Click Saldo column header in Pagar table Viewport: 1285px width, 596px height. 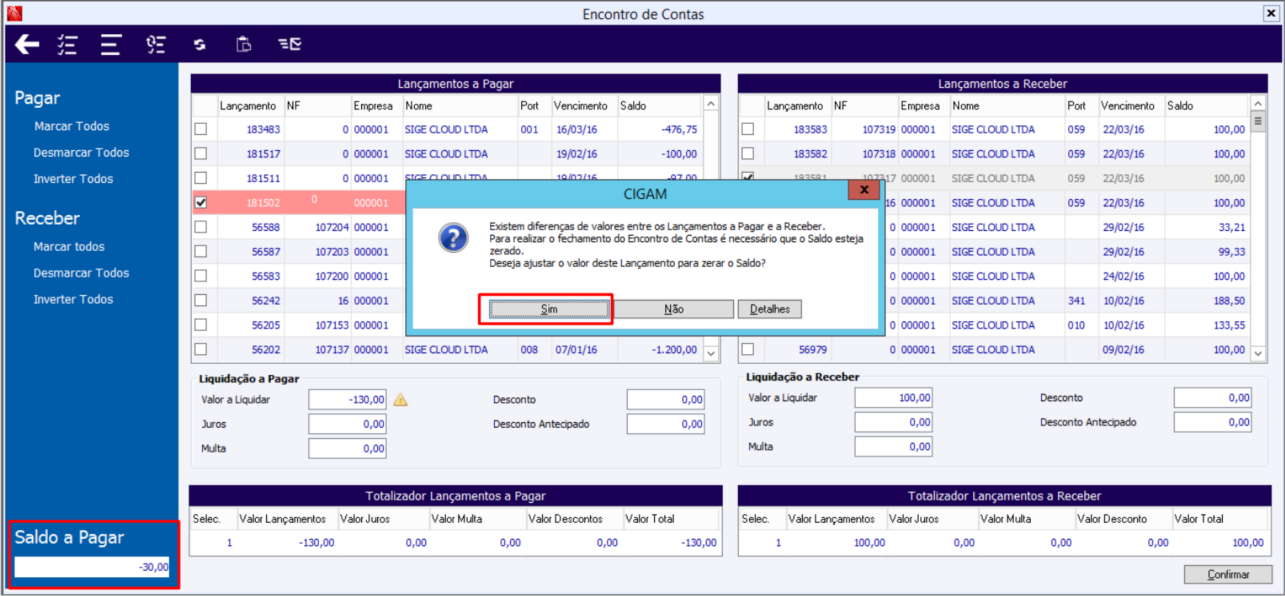(x=660, y=105)
